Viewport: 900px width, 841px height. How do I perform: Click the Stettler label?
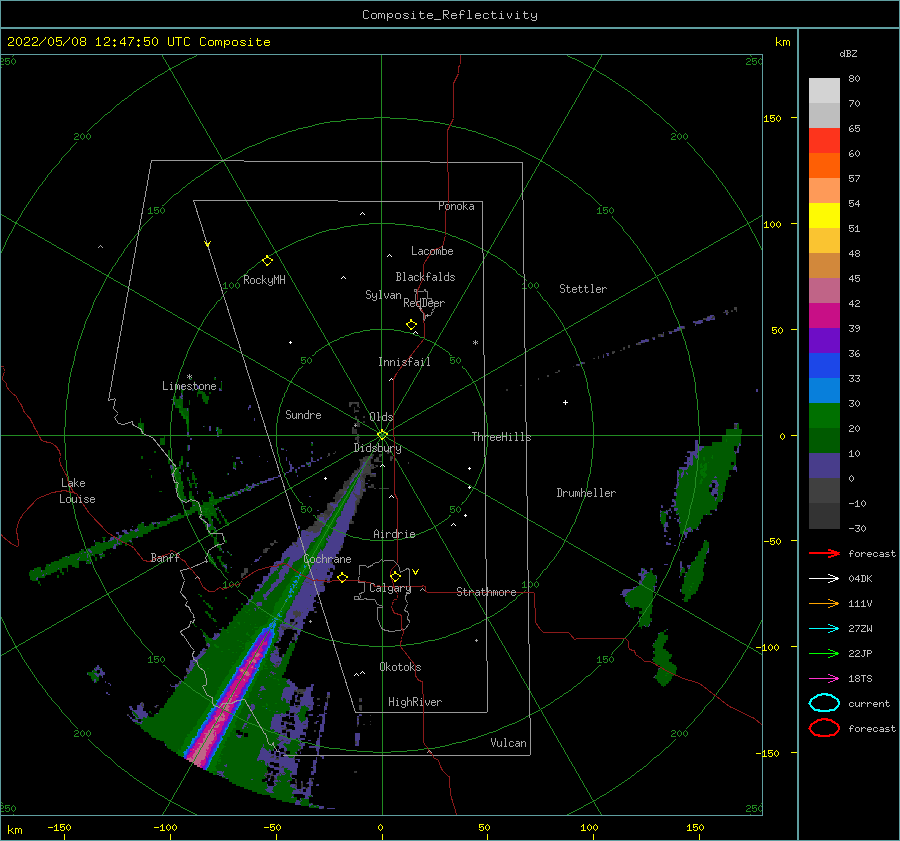(x=583, y=289)
